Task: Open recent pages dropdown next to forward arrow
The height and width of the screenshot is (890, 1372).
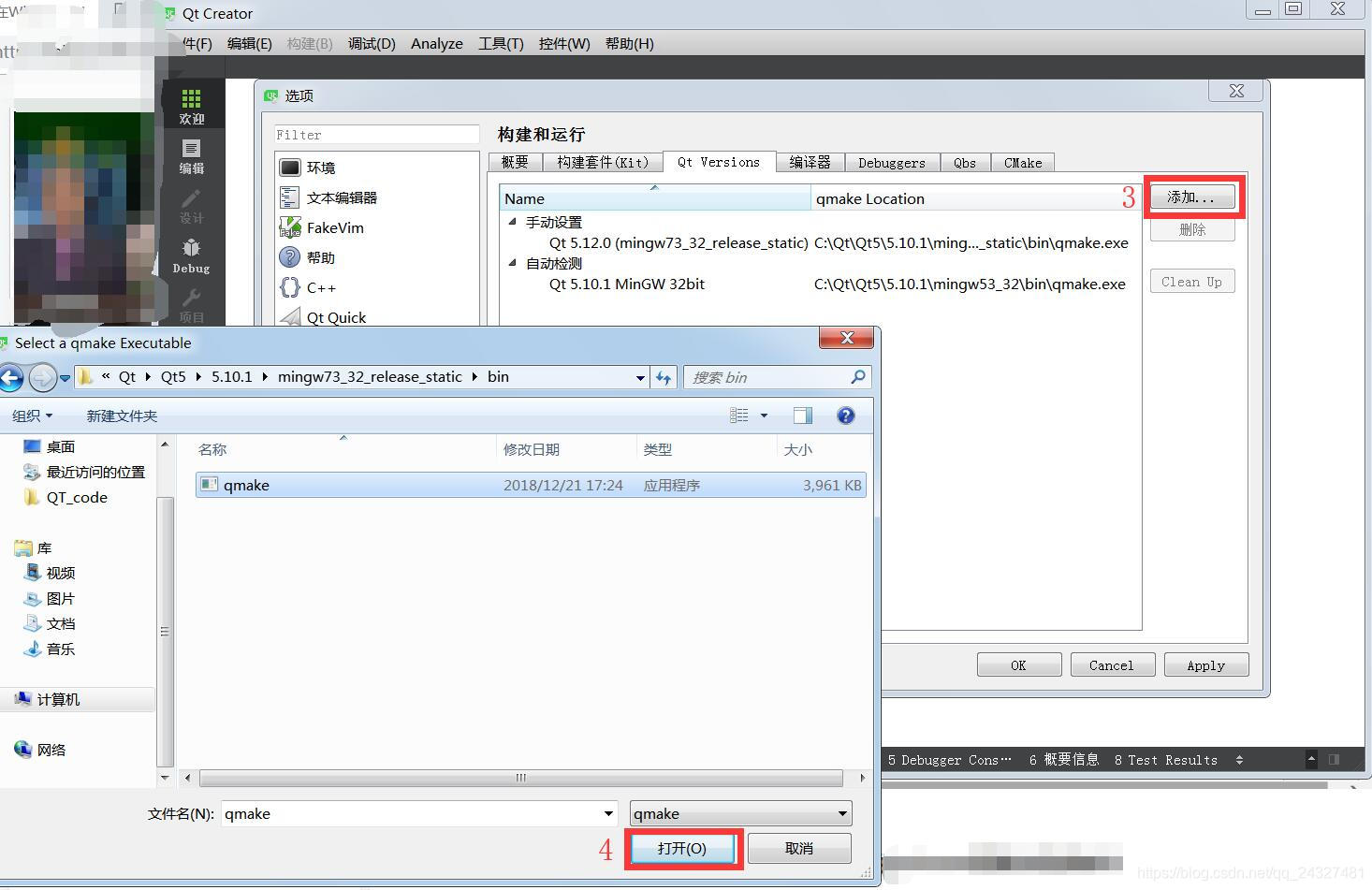Action: pos(65,378)
